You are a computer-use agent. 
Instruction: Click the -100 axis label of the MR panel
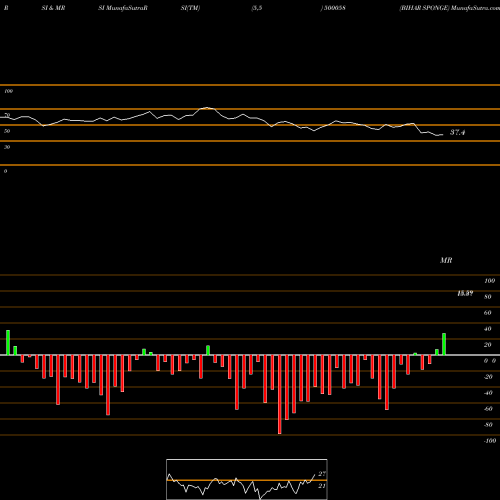click(x=490, y=441)
